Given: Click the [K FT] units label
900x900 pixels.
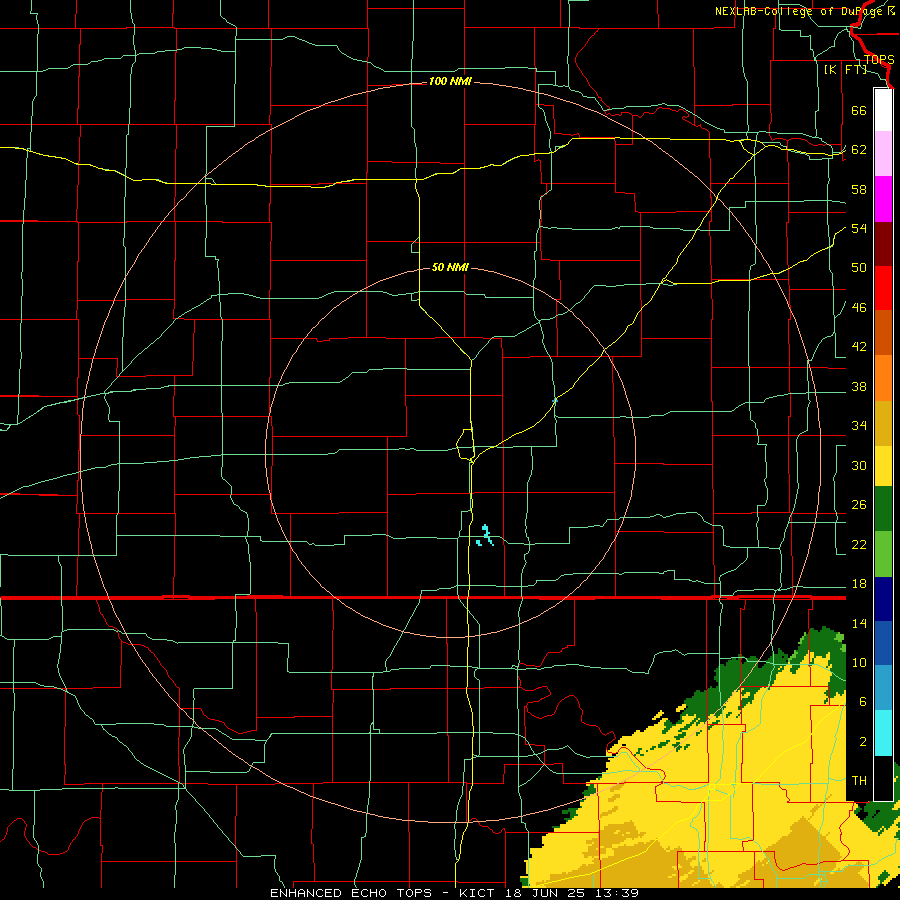Looking at the screenshot, I should click(845, 69).
